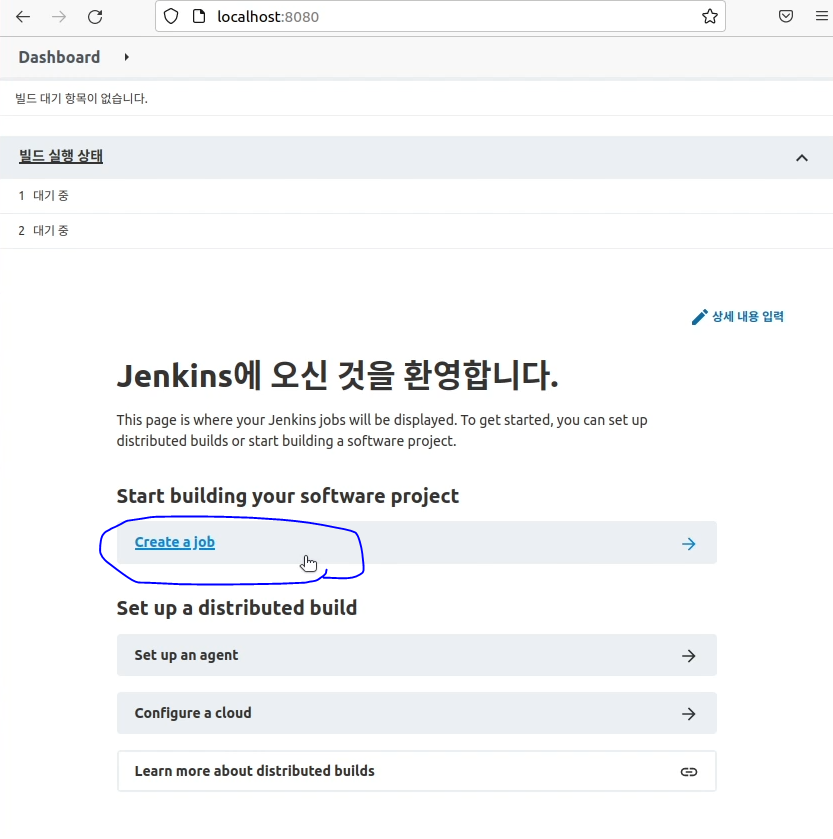This screenshot has height=839, width=833.
Task: Open the shield tracking protection icon
Action: click(x=171, y=17)
